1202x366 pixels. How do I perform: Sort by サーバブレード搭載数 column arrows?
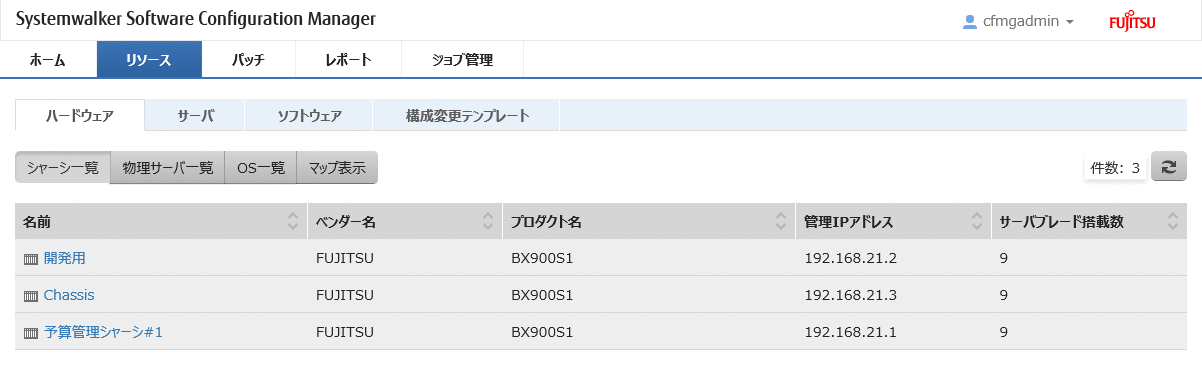point(1172,222)
